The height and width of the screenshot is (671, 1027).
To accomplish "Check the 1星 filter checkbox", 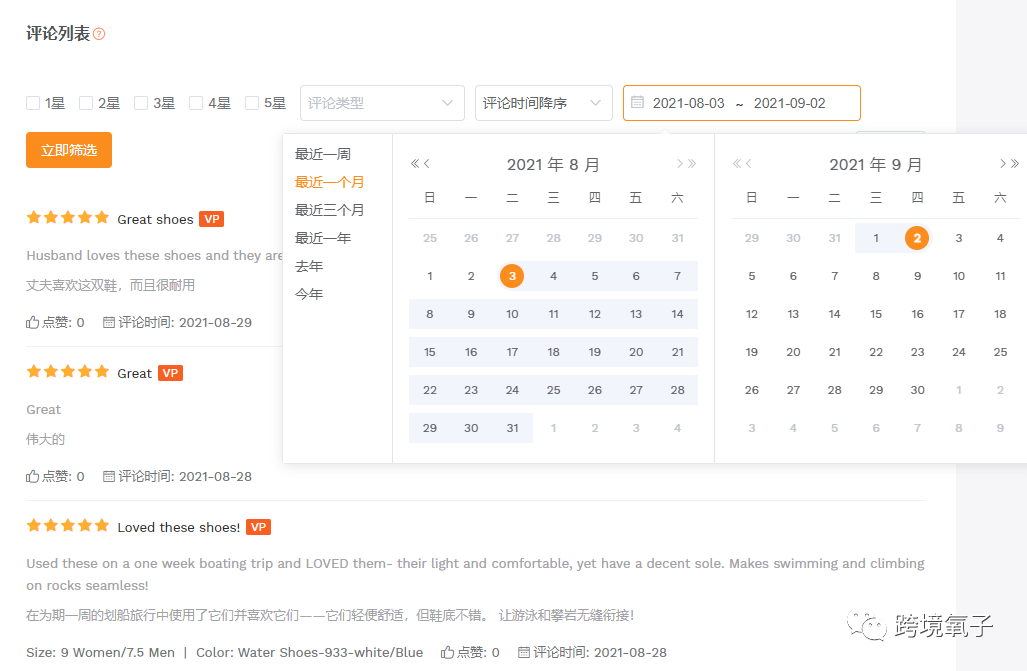I will coord(33,103).
